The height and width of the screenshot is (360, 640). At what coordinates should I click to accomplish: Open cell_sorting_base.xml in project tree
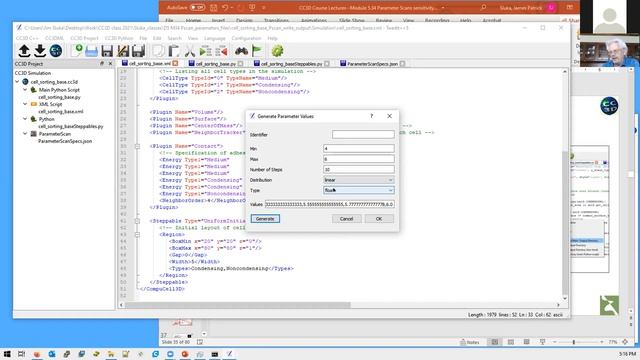coord(60,111)
